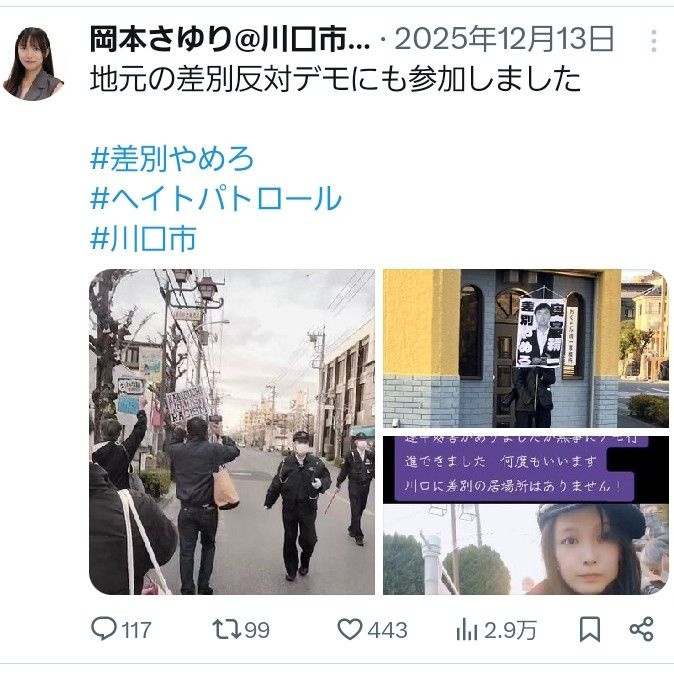Open the poster's profile avatar
Screen dimensions: 674x673
tap(33, 64)
